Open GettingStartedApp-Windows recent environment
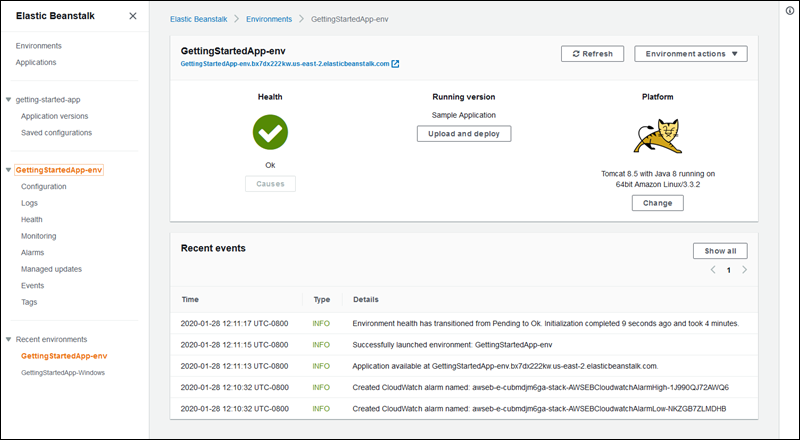Screen dimensions: 800x440 (63, 372)
